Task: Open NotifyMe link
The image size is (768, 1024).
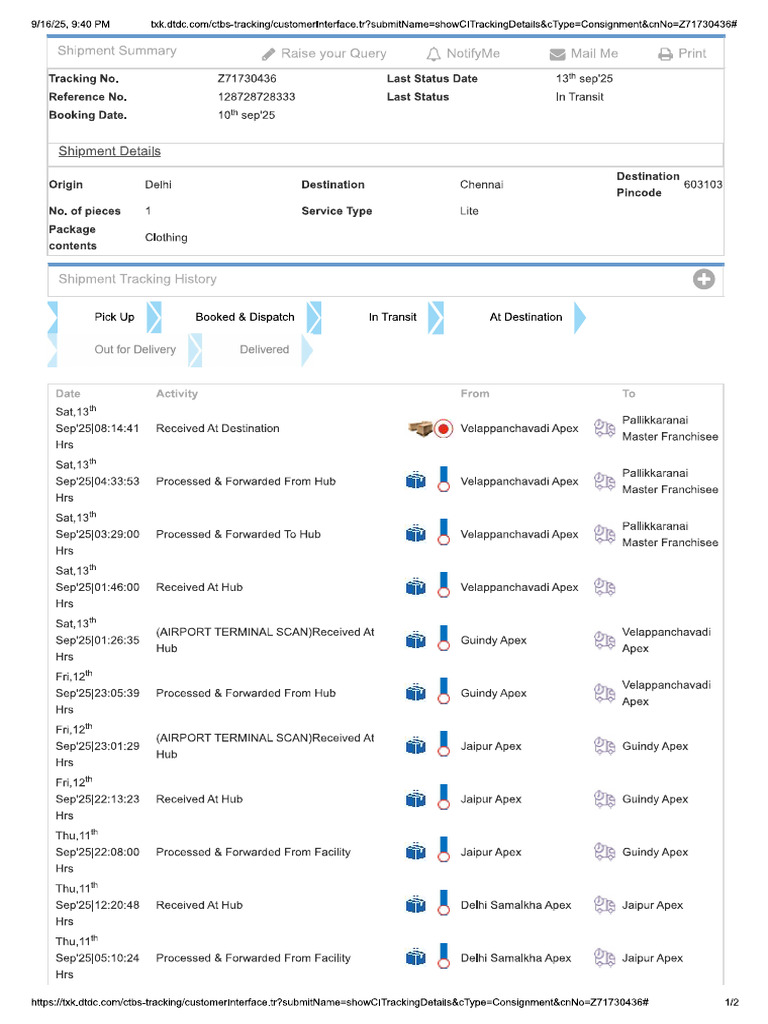Action: coord(473,54)
